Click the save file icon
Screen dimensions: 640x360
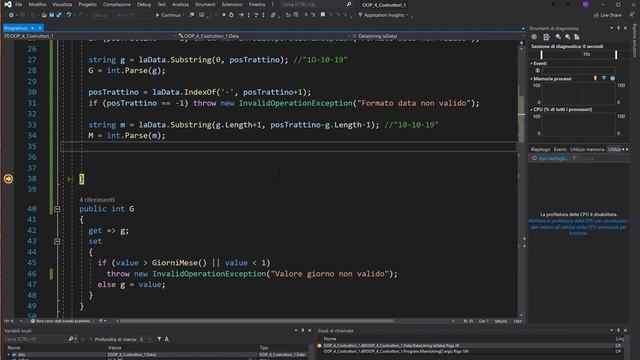pyautogui.click(x=51, y=15)
